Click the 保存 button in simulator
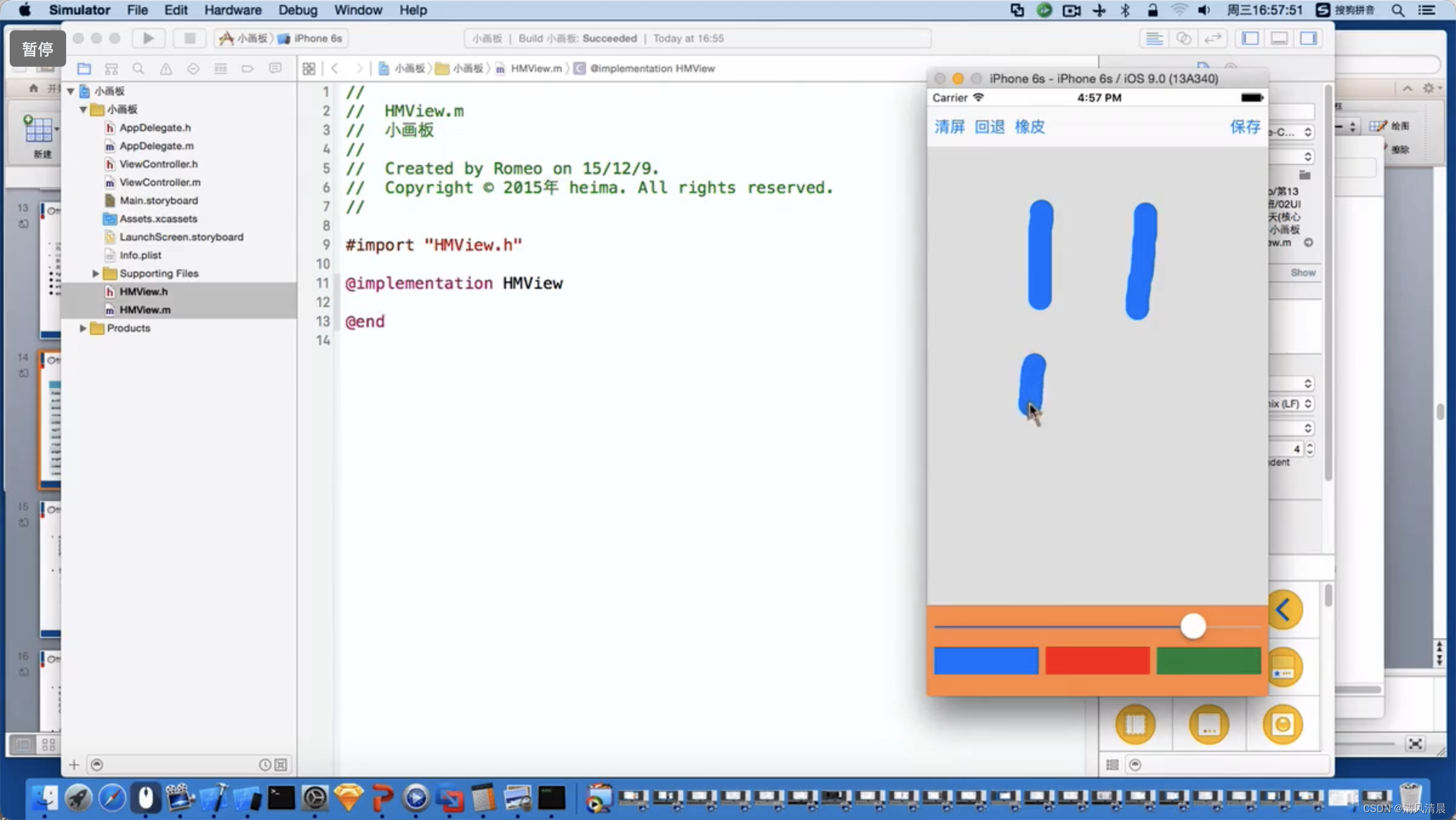Viewport: 1456px width, 820px height. pyautogui.click(x=1245, y=126)
